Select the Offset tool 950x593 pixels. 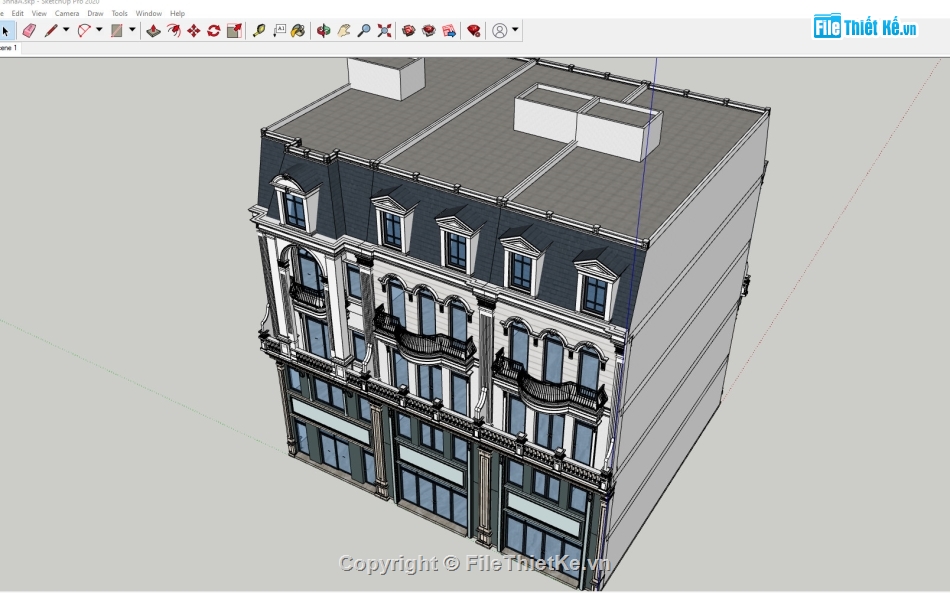[174, 30]
